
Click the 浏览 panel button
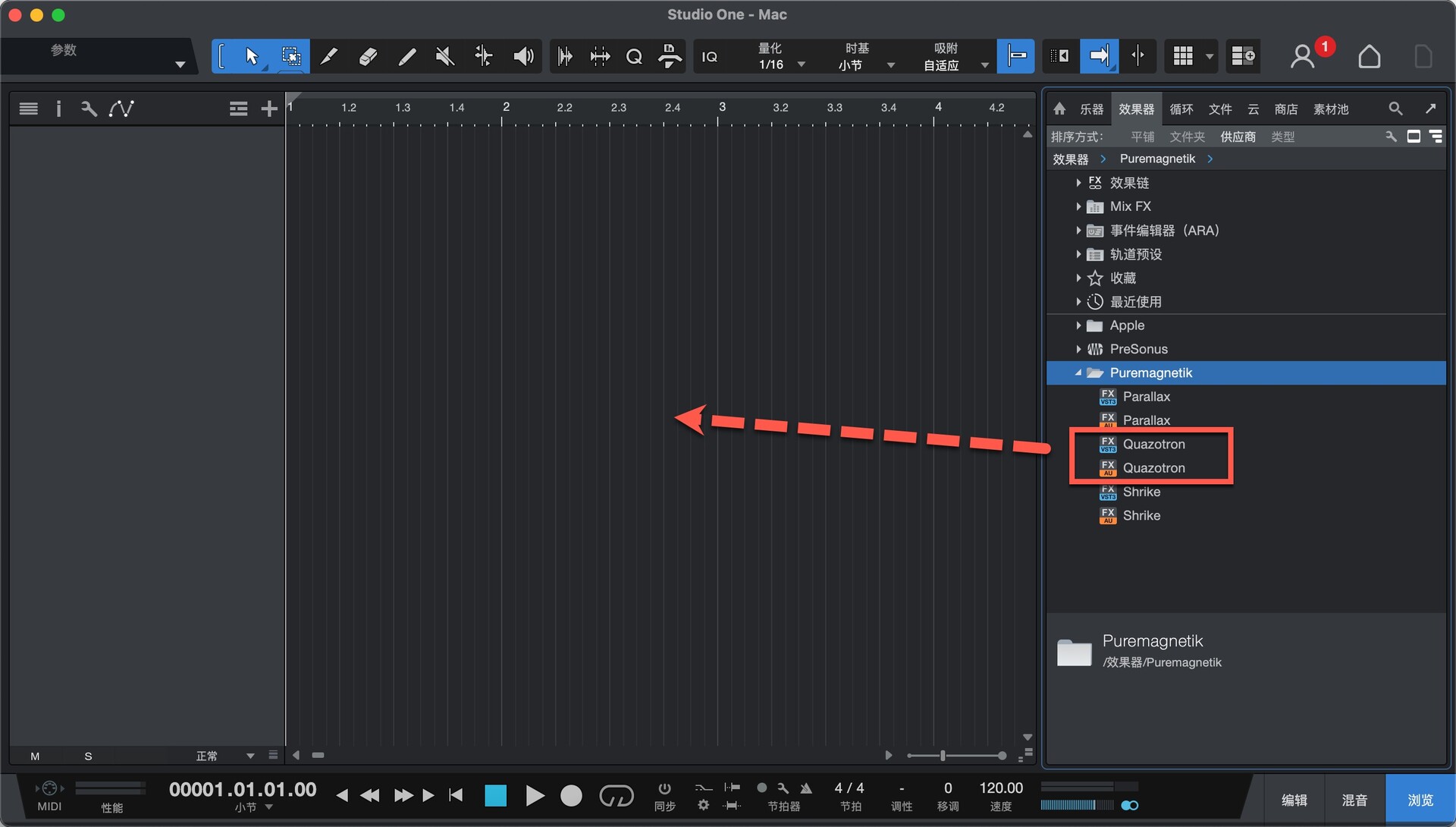point(1420,800)
